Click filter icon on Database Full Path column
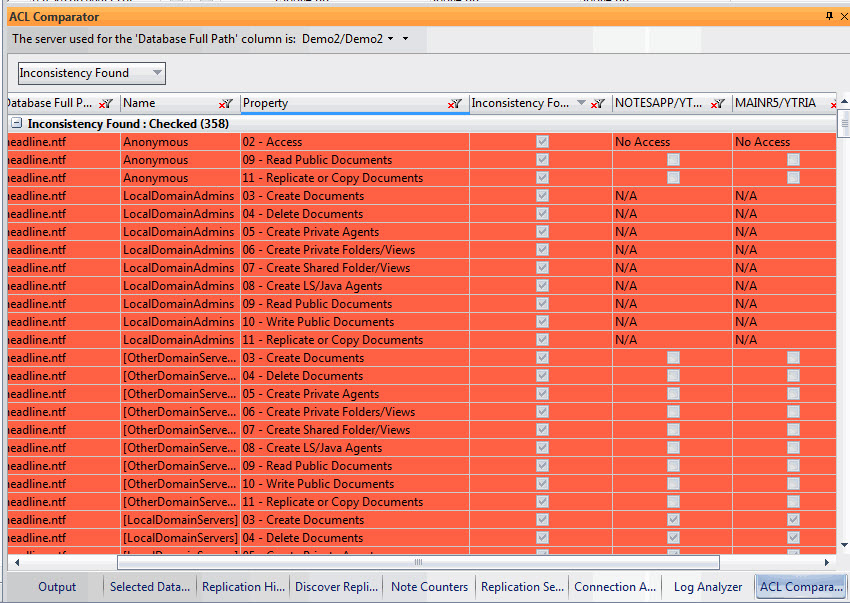The height and width of the screenshot is (603, 850). point(106,103)
